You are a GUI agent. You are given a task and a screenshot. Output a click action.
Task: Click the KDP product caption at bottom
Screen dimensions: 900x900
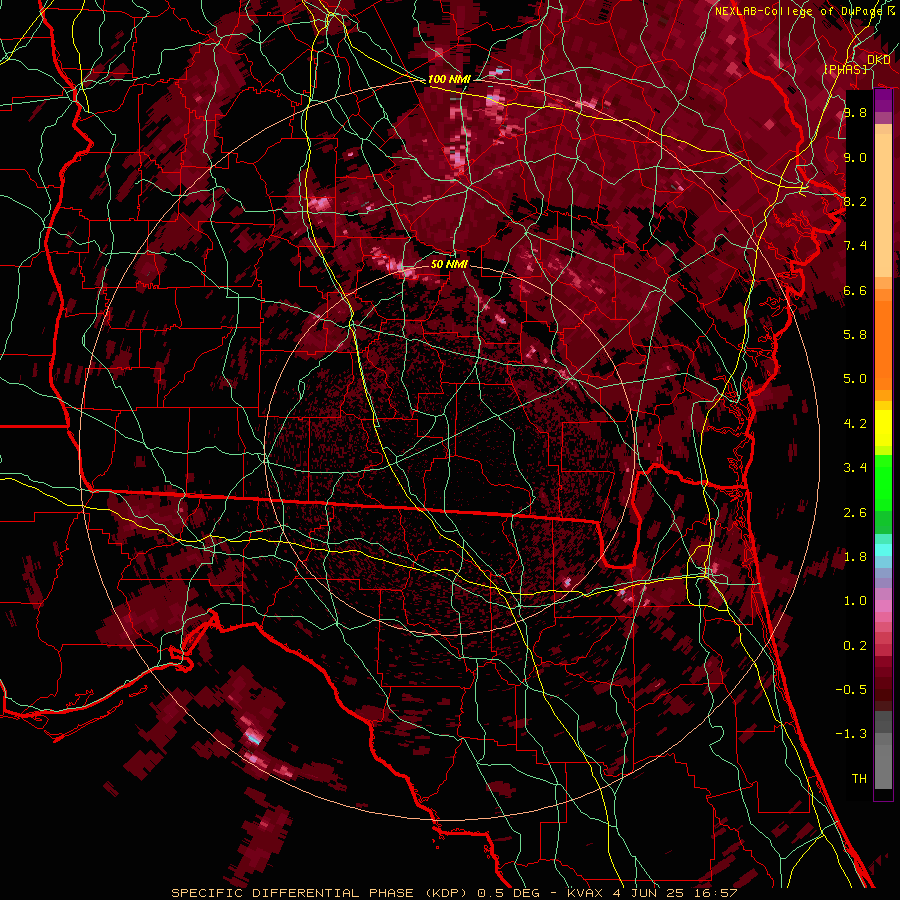point(454,893)
